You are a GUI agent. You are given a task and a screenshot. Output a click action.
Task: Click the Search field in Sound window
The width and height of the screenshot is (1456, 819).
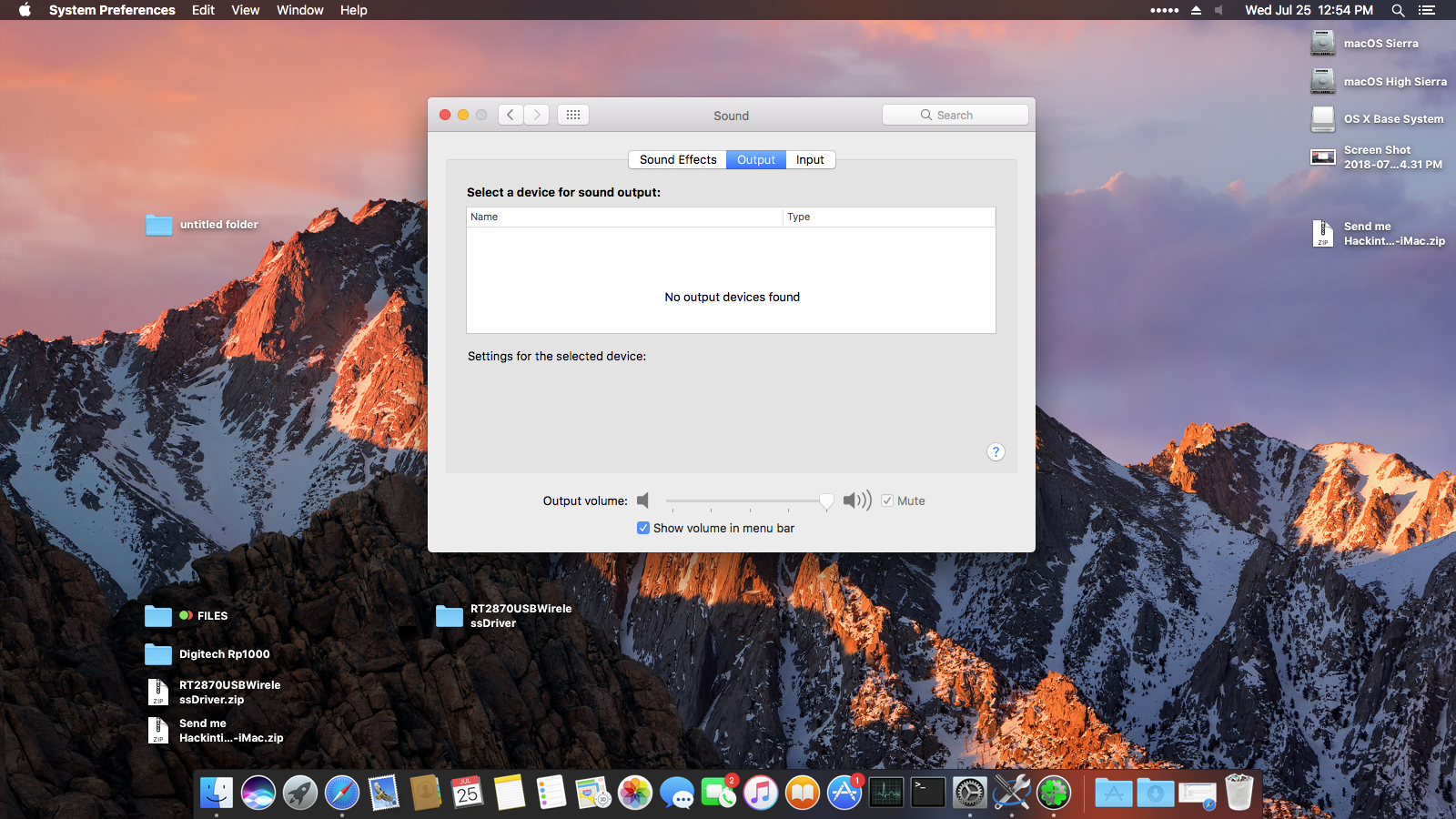[955, 115]
